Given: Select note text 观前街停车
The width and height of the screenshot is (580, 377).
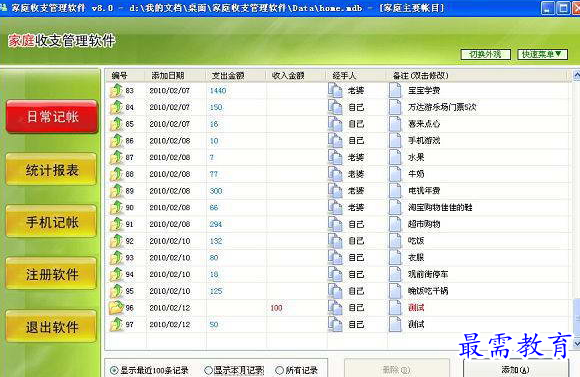Looking at the screenshot, I should [x=428, y=274].
